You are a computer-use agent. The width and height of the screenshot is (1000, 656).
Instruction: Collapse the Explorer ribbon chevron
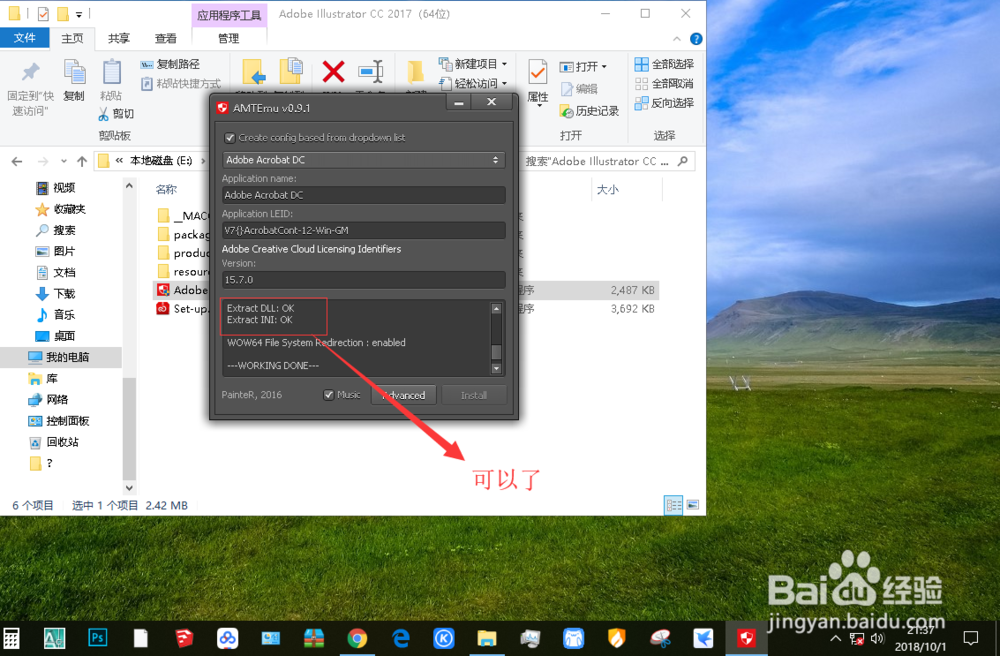[676, 39]
